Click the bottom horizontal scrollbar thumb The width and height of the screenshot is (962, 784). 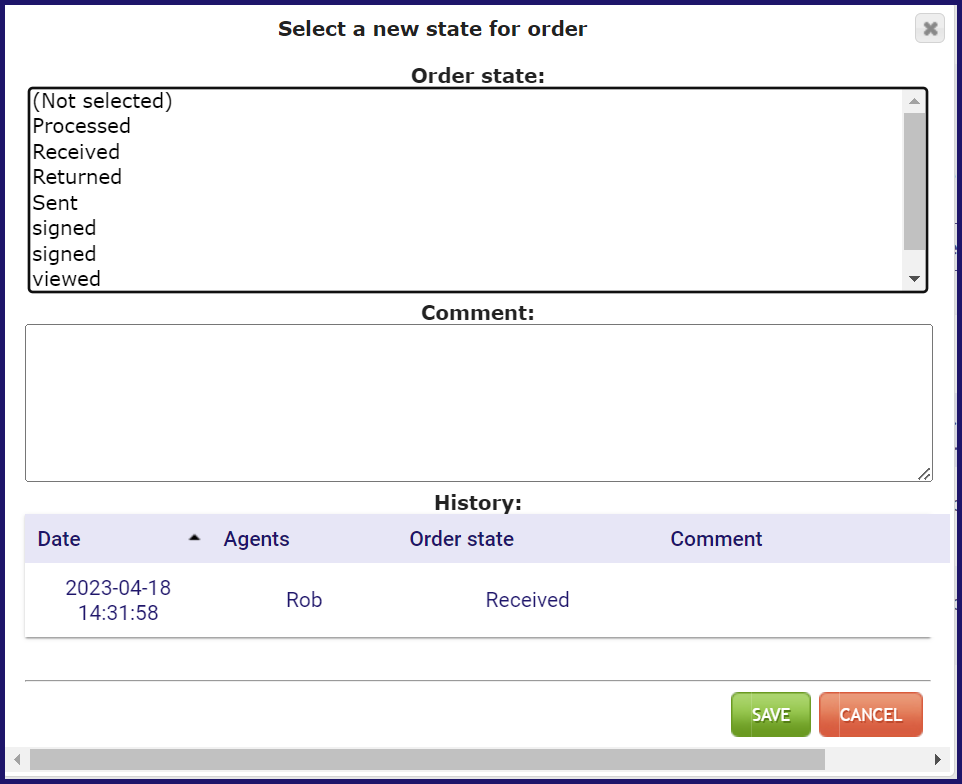427,759
